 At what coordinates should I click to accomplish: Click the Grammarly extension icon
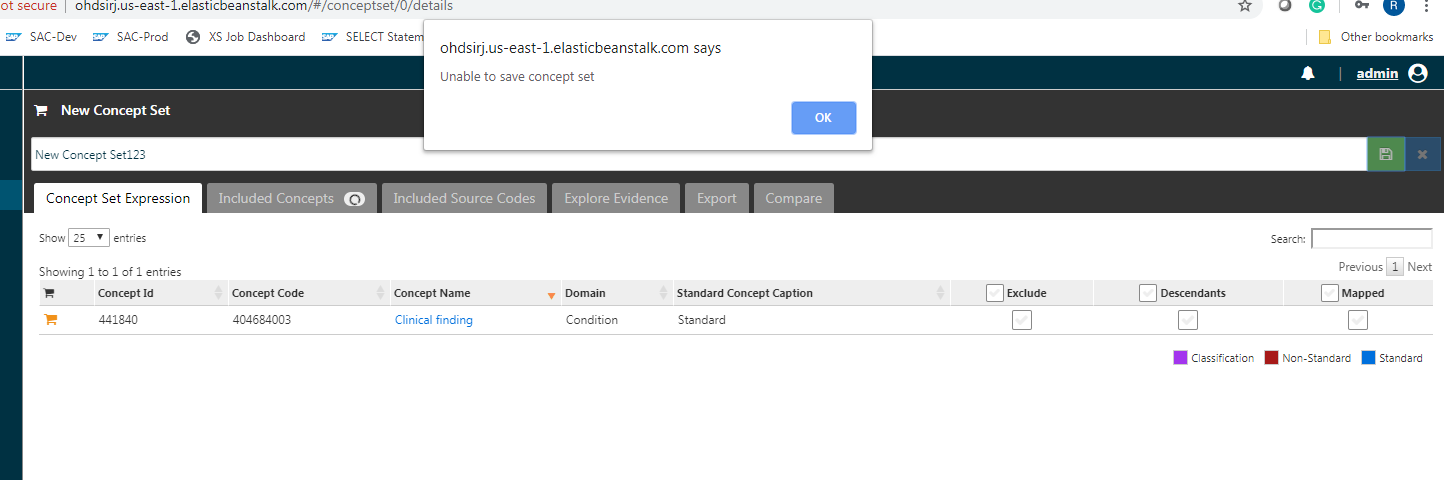1317,5
